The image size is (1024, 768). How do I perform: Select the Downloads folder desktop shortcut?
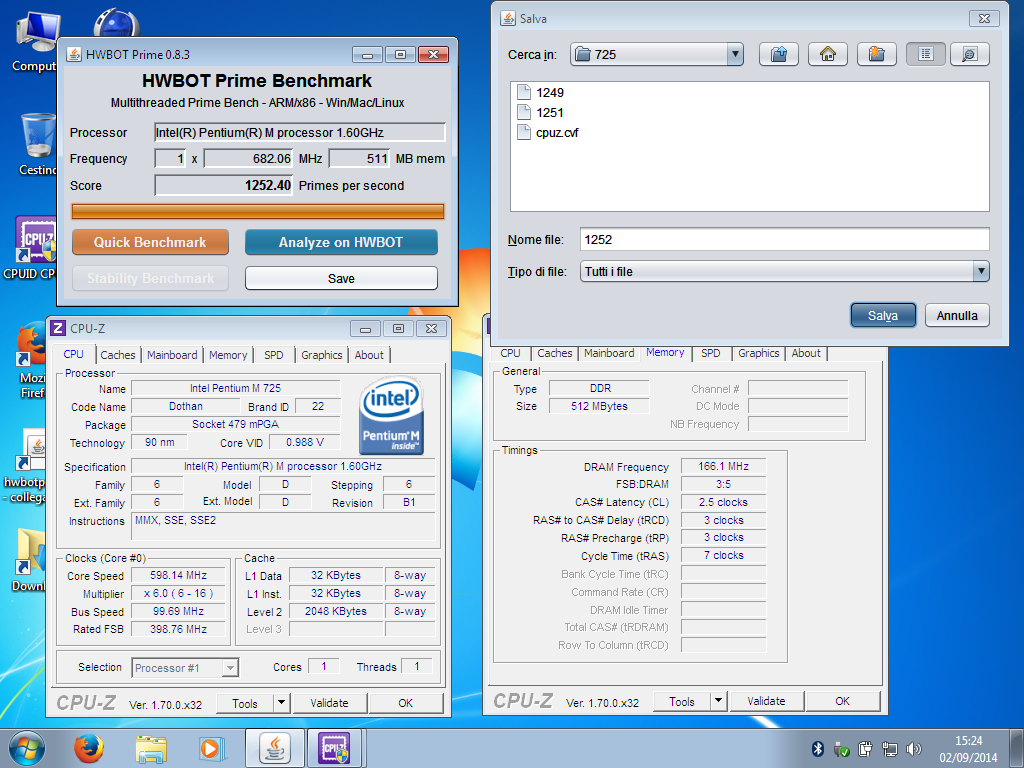click(x=30, y=560)
